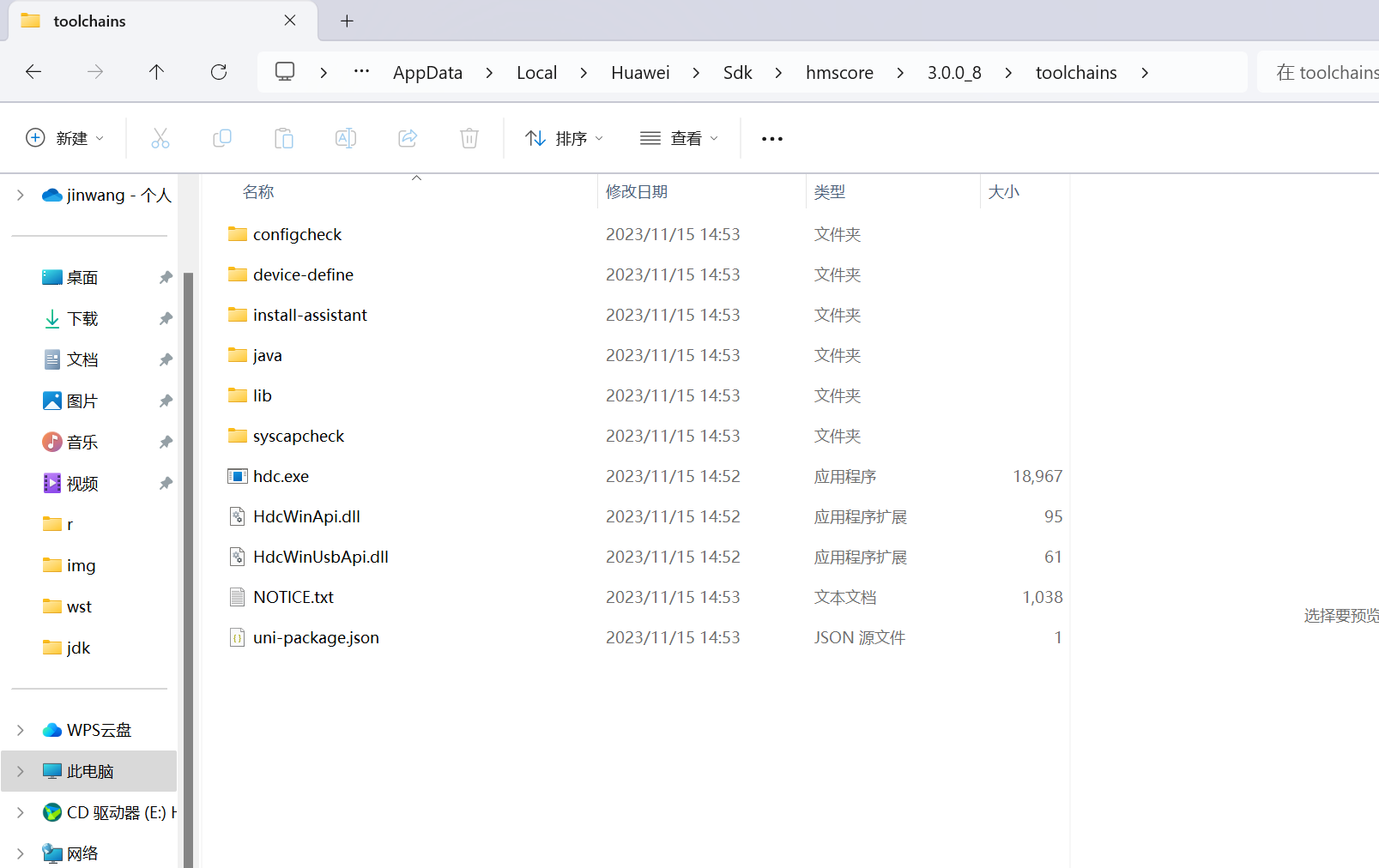Sort by the 名称 column header
The image size is (1379, 868).
pyautogui.click(x=258, y=192)
